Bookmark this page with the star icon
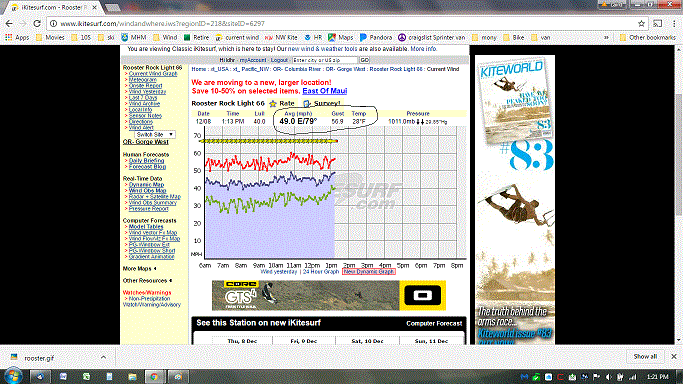 (x=641, y=24)
